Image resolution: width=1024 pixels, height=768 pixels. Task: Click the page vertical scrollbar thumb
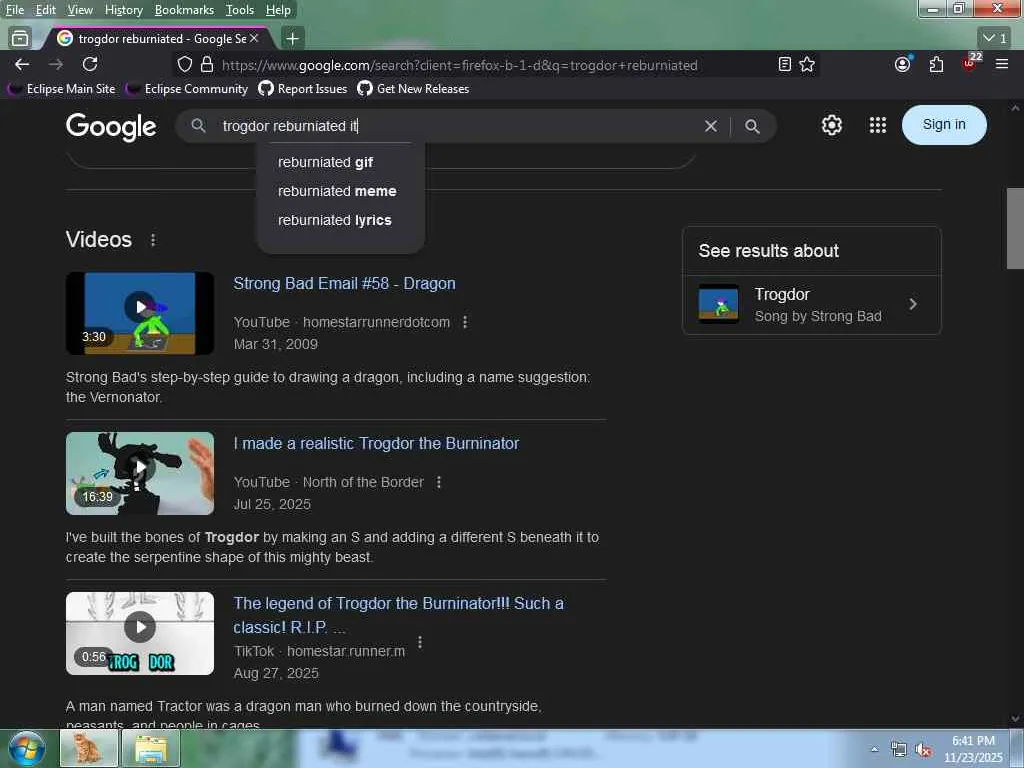coord(1015,228)
